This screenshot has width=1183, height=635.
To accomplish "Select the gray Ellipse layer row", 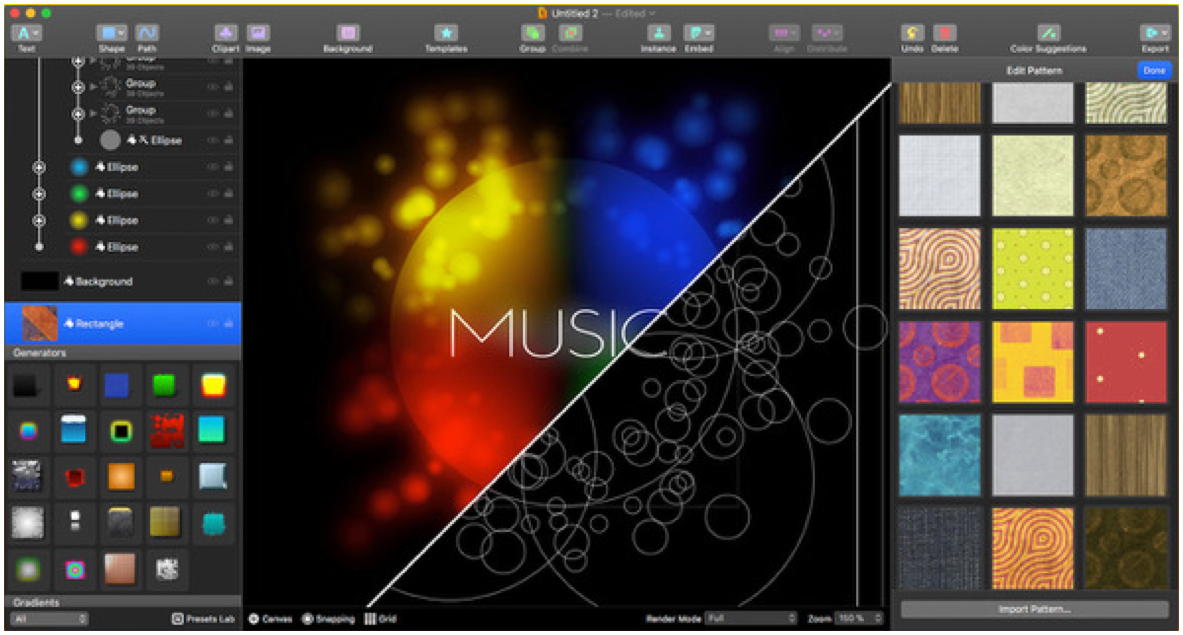I will pyautogui.click(x=123, y=140).
